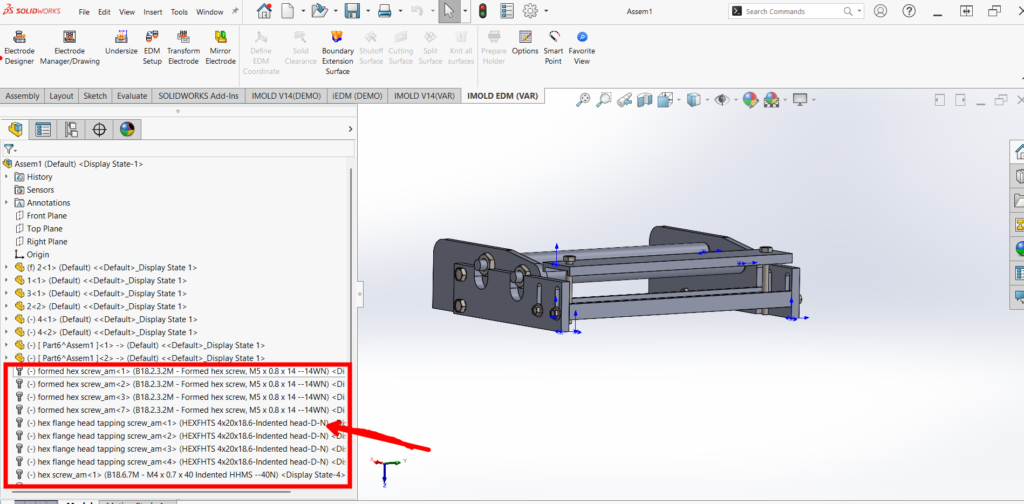
Task: Open the File menu
Action: pyautogui.click(x=84, y=12)
